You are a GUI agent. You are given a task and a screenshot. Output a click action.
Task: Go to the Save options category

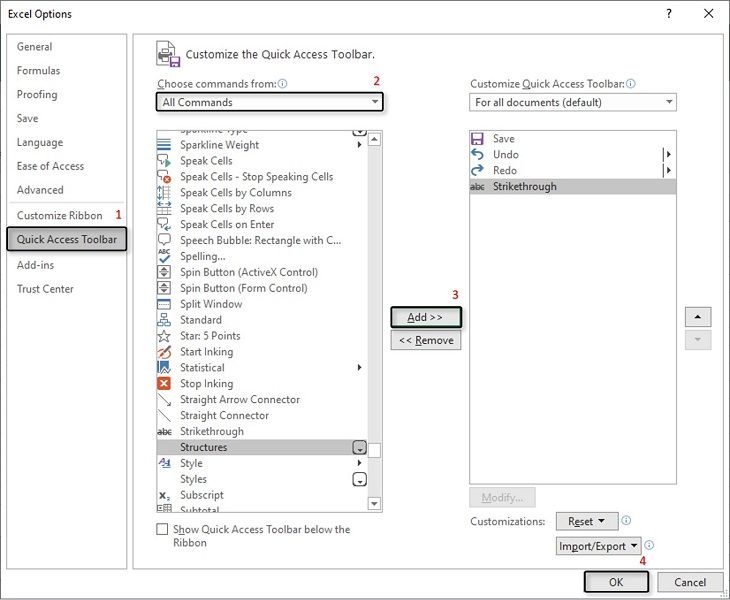click(x=27, y=118)
